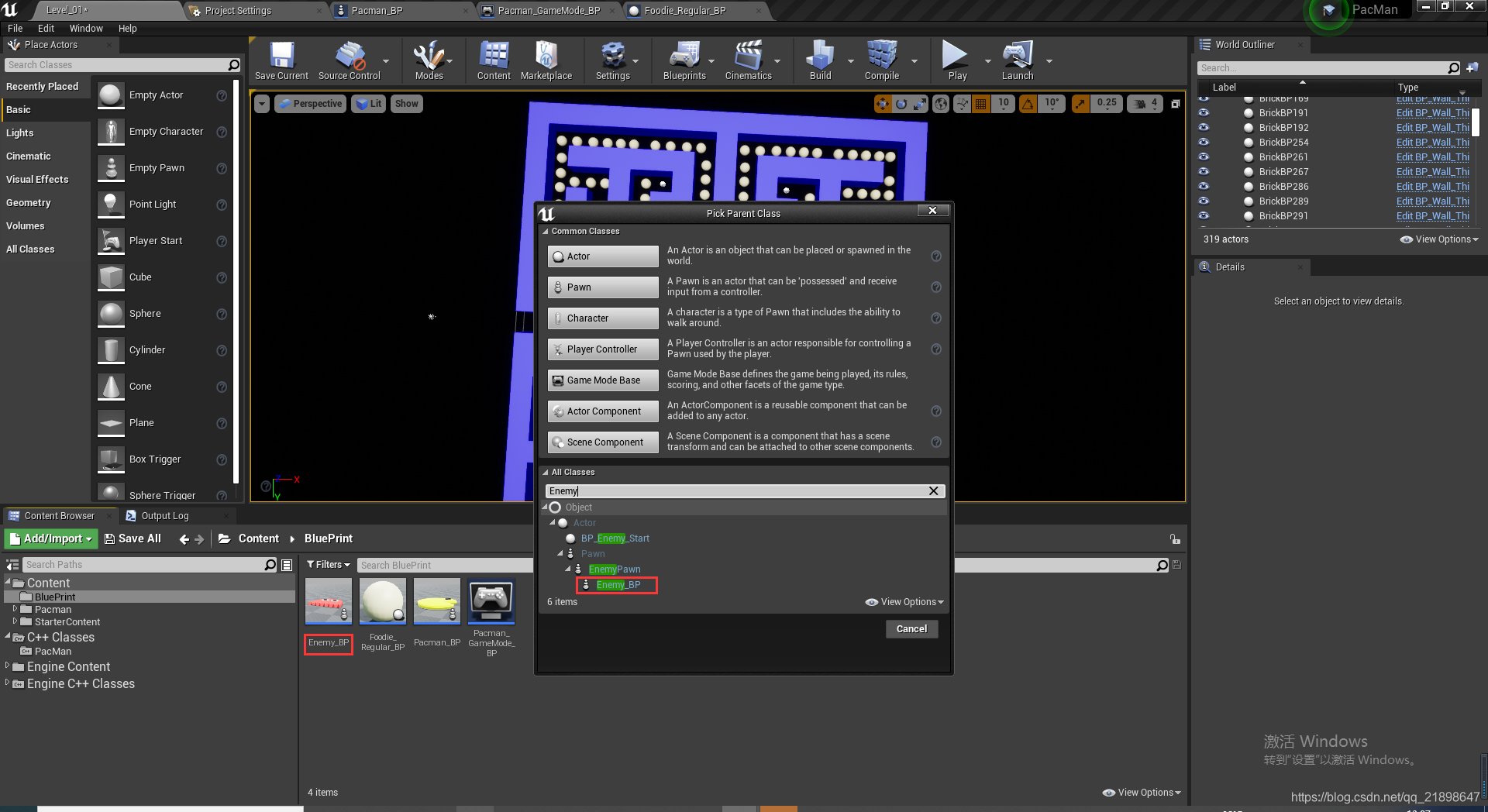
Task: Collapse the EnemyPawn tree node
Action: tap(568, 569)
